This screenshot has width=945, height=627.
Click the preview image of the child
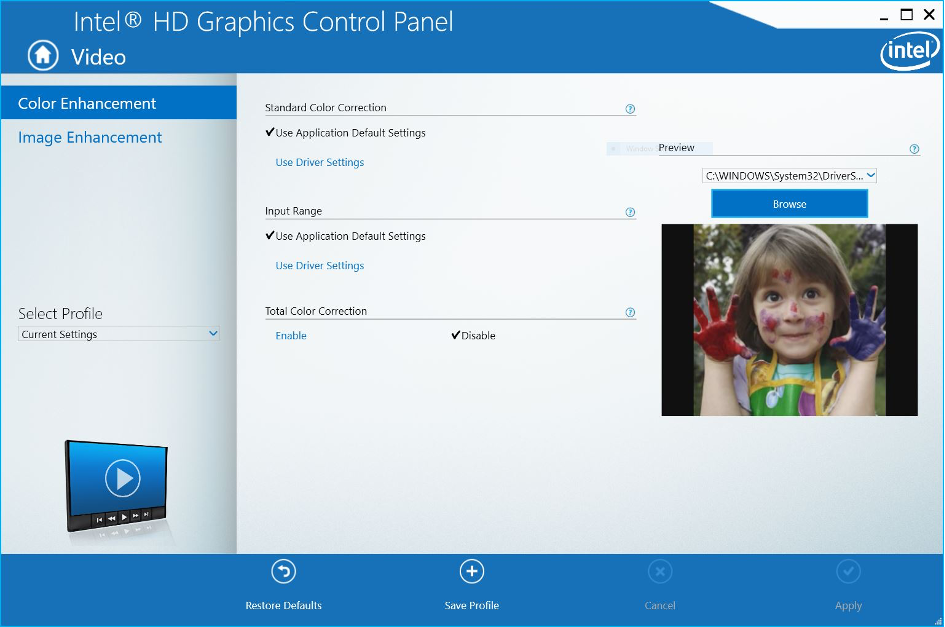pyautogui.click(x=789, y=319)
